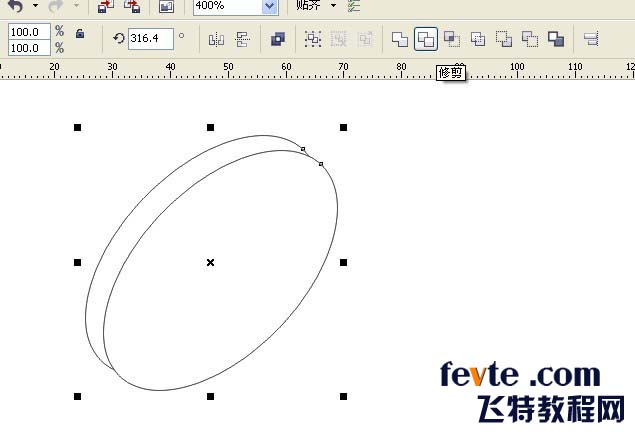Click the lower 100.0 scale factor field

(29, 48)
